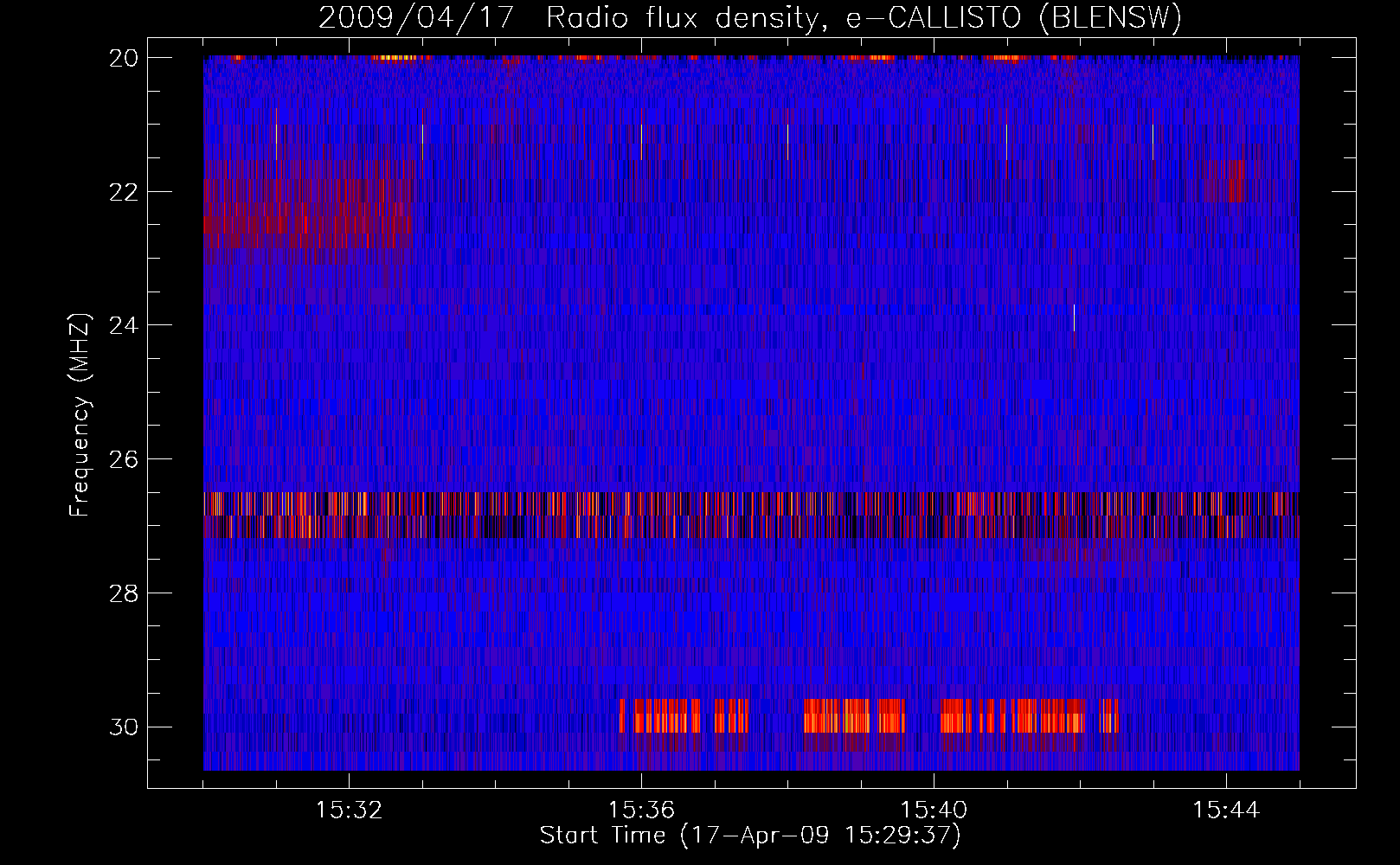The height and width of the screenshot is (865, 1400).
Task: Click the 15:44 time tick label
Action: pyautogui.click(x=1226, y=811)
